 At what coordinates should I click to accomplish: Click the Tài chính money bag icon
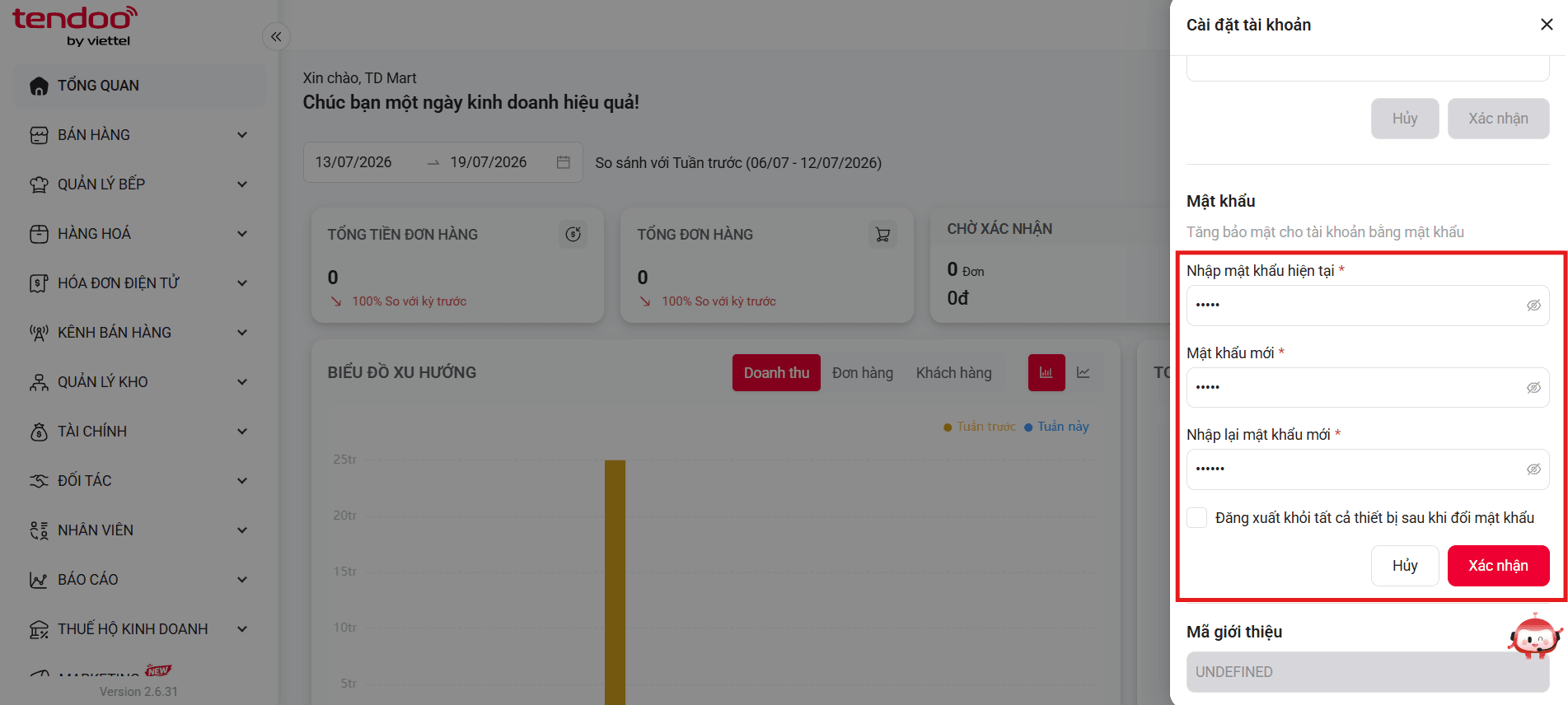tap(39, 432)
